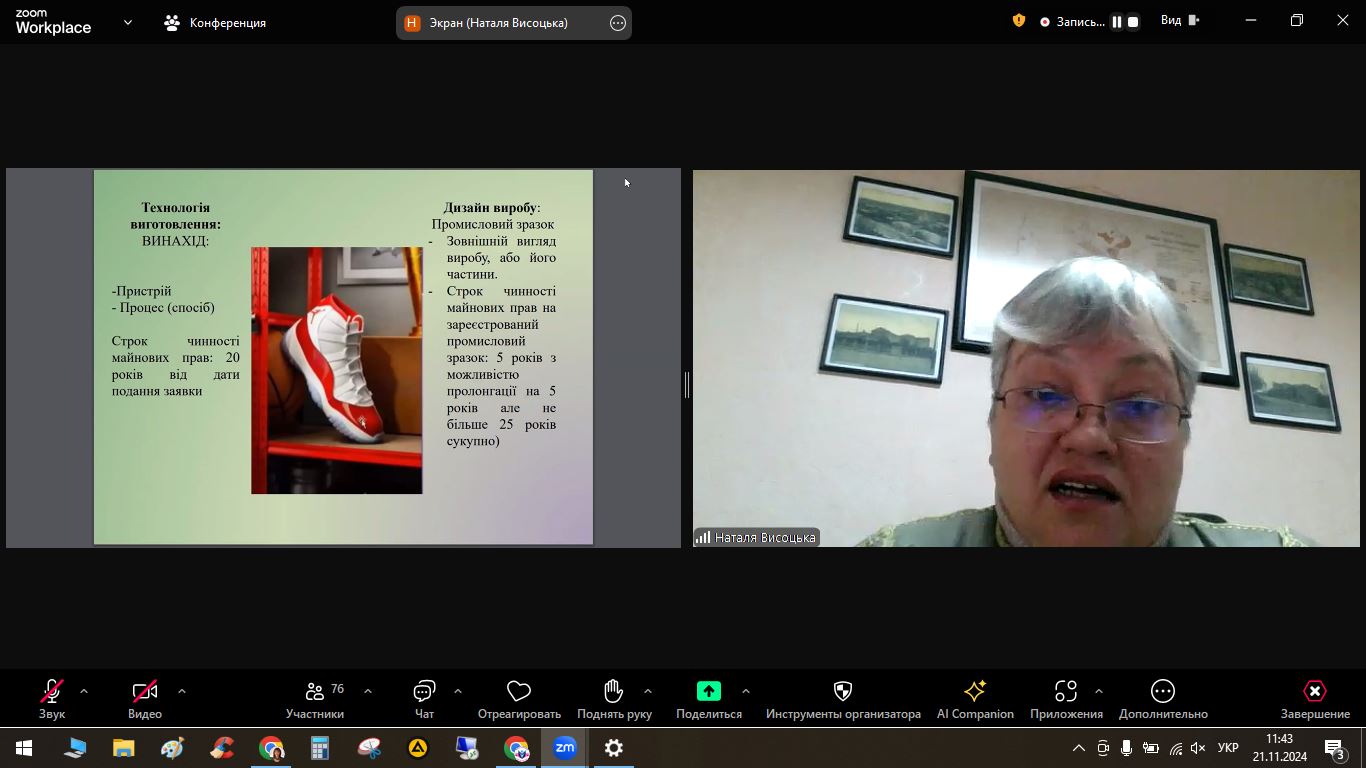The image size is (1366, 768).
Task: Open the View menu
Action: click(1179, 21)
